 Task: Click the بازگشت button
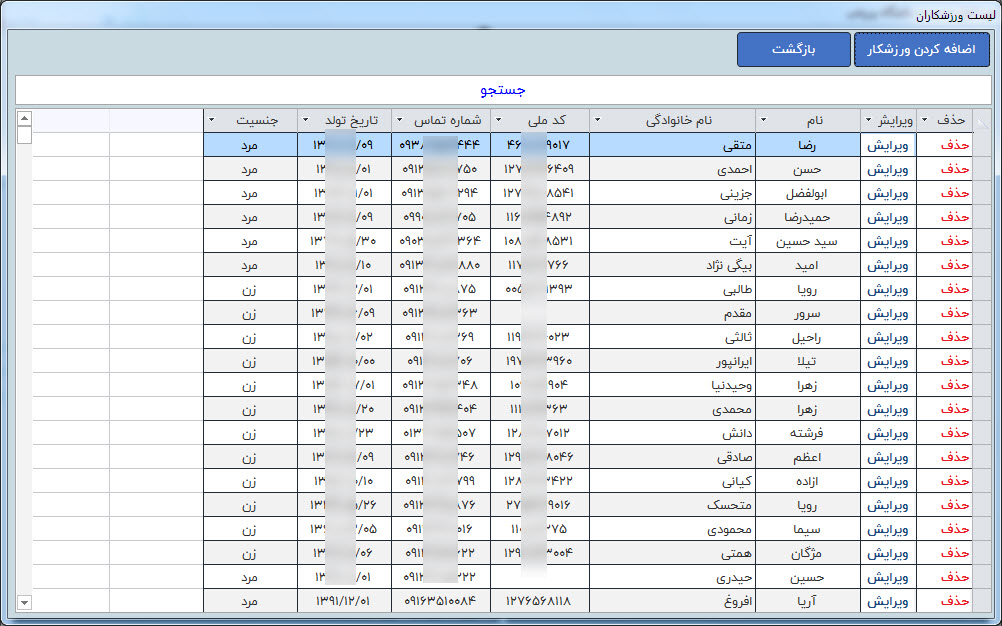point(794,50)
